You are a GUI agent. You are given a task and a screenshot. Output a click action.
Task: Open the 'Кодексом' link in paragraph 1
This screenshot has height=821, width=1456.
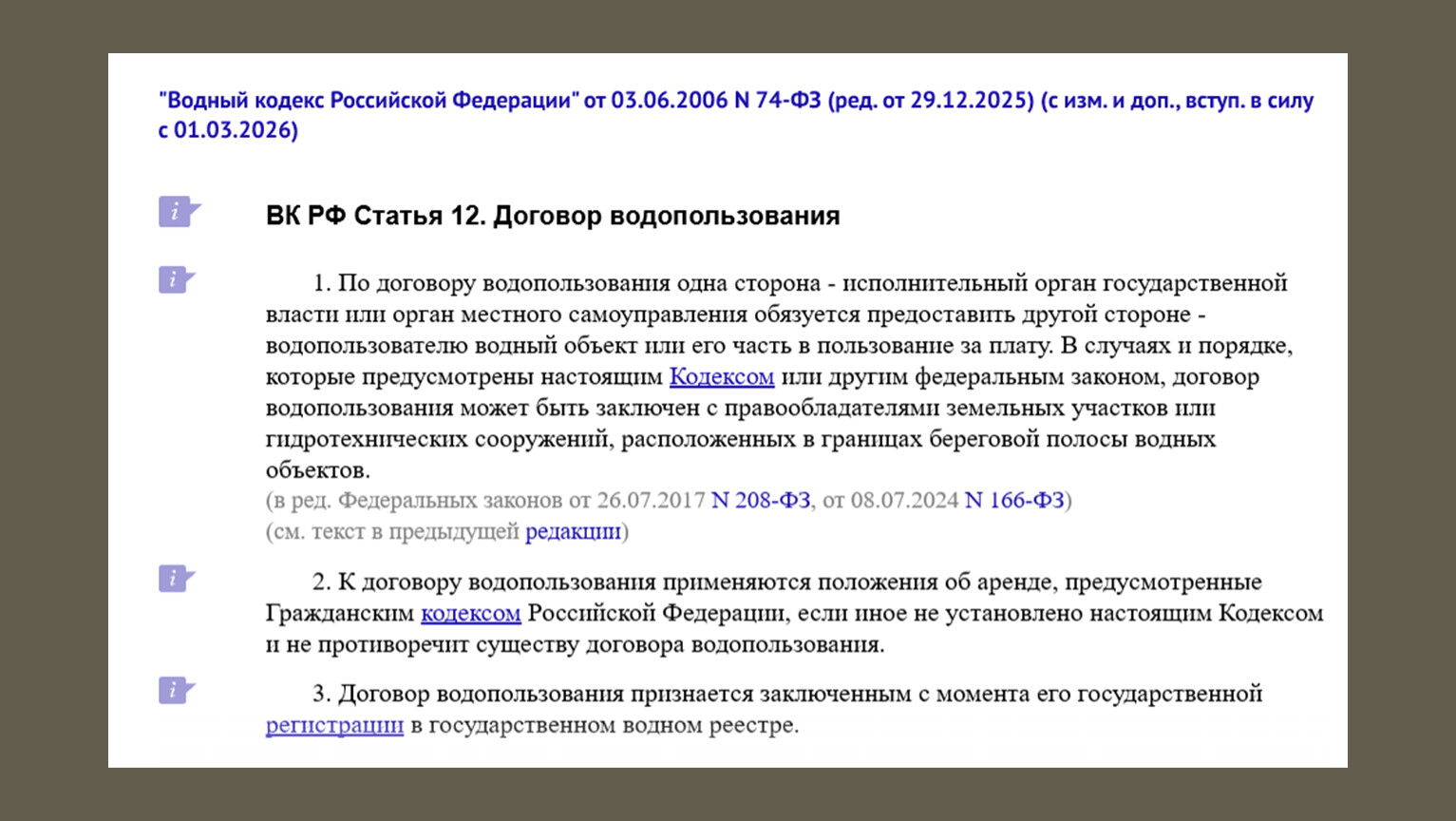coord(722,377)
